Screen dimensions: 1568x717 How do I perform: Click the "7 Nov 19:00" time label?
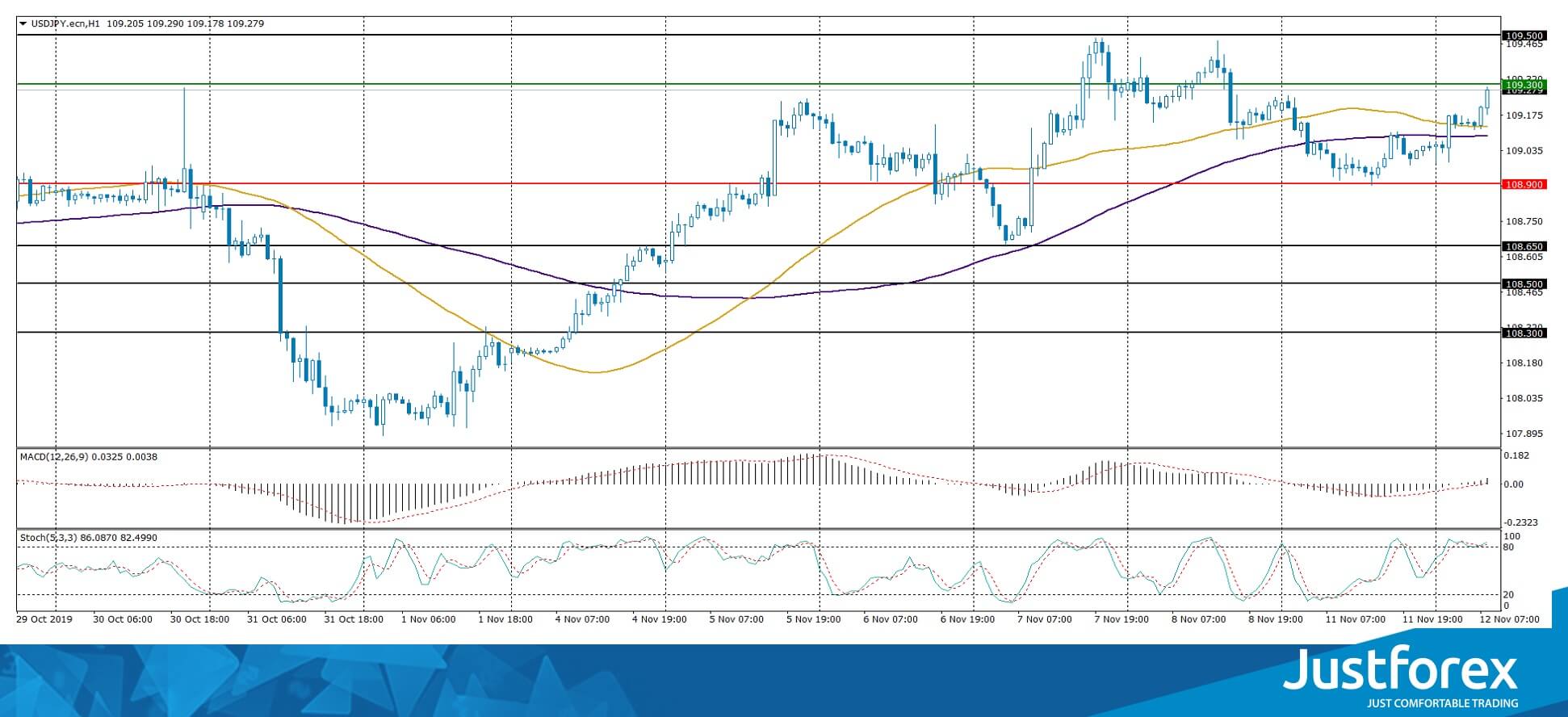tap(1121, 620)
